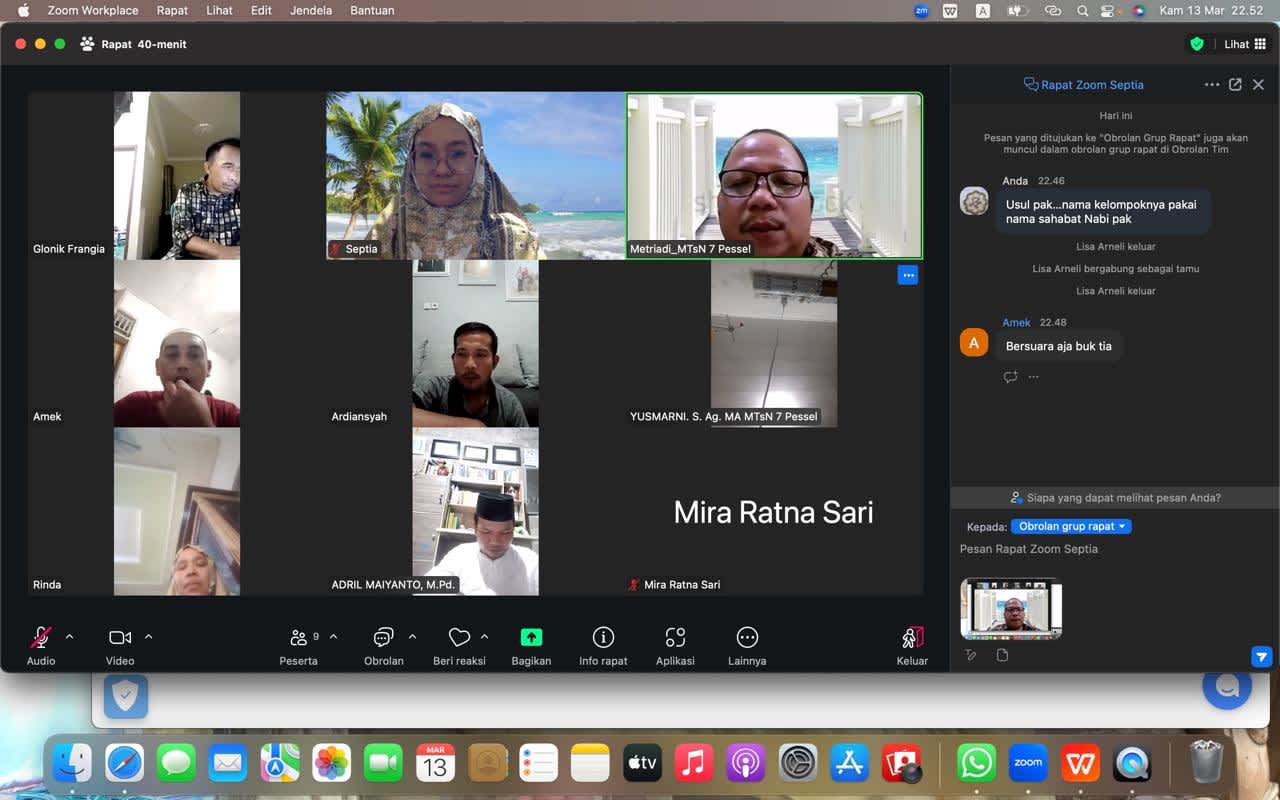Change layout with Lihat view button
This screenshot has width=1280, height=800.
point(1245,44)
